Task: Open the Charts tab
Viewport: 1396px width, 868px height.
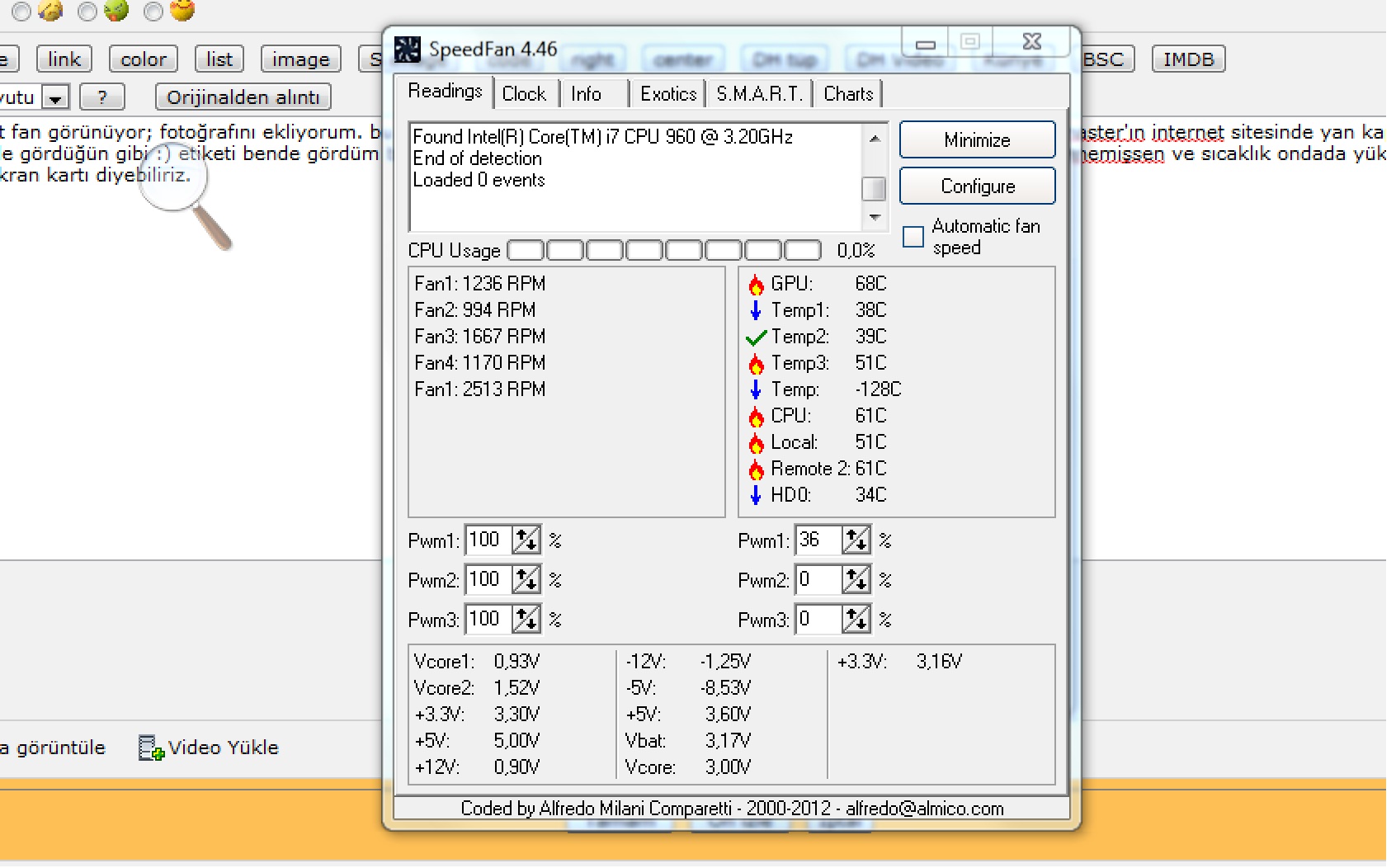Action: [848, 94]
